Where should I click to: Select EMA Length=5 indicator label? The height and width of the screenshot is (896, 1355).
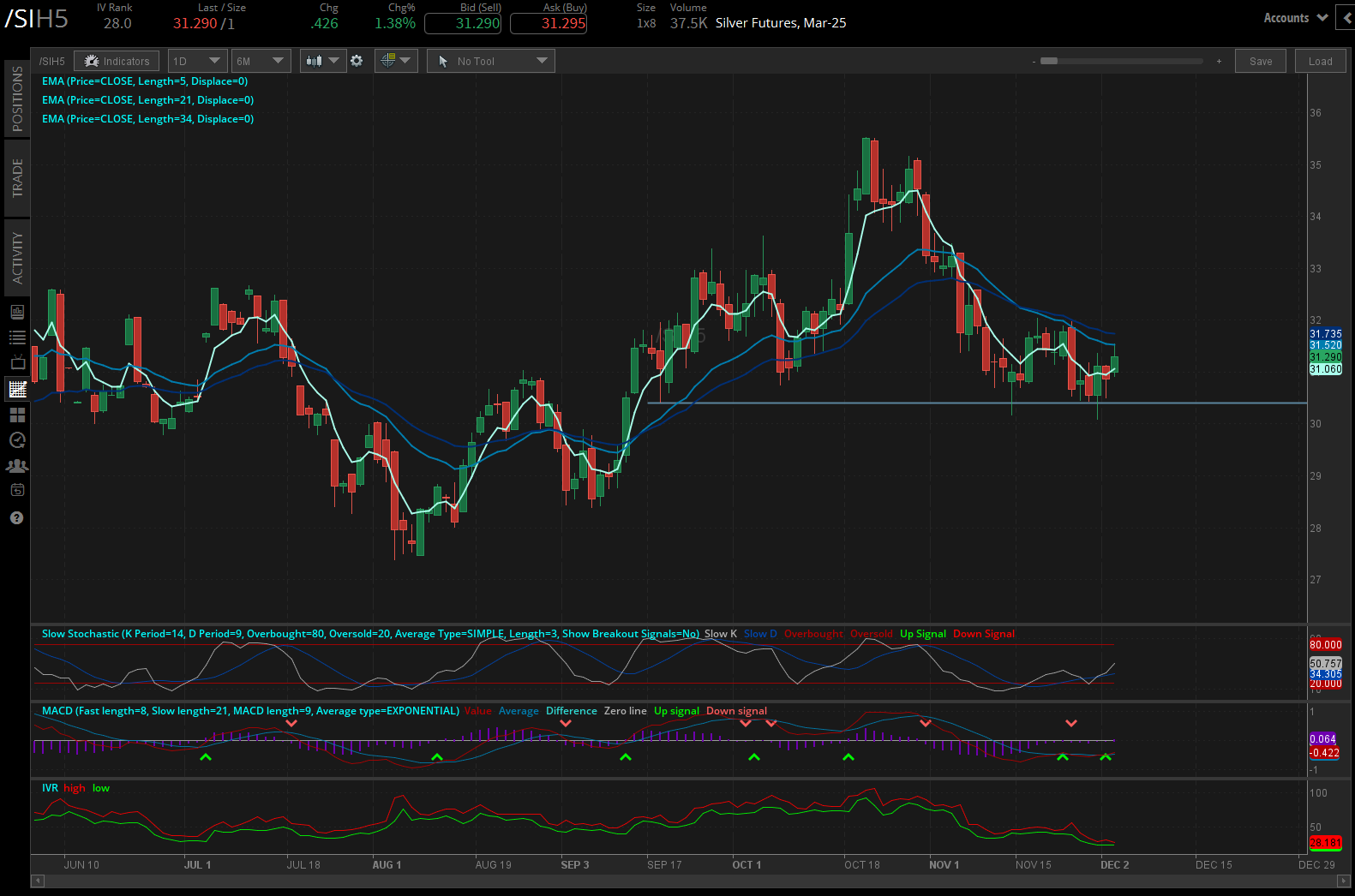point(145,81)
